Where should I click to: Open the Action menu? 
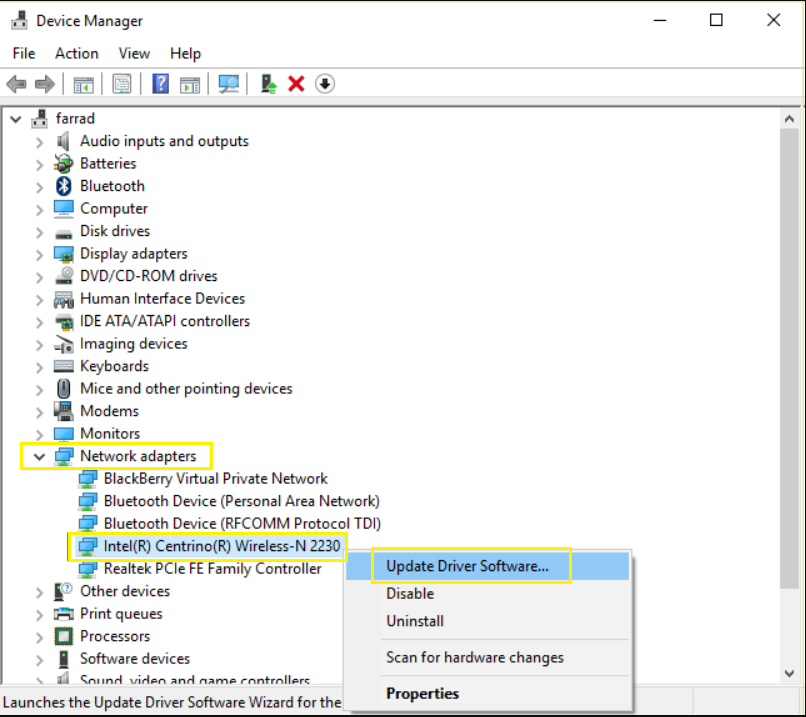tap(77, 53)
